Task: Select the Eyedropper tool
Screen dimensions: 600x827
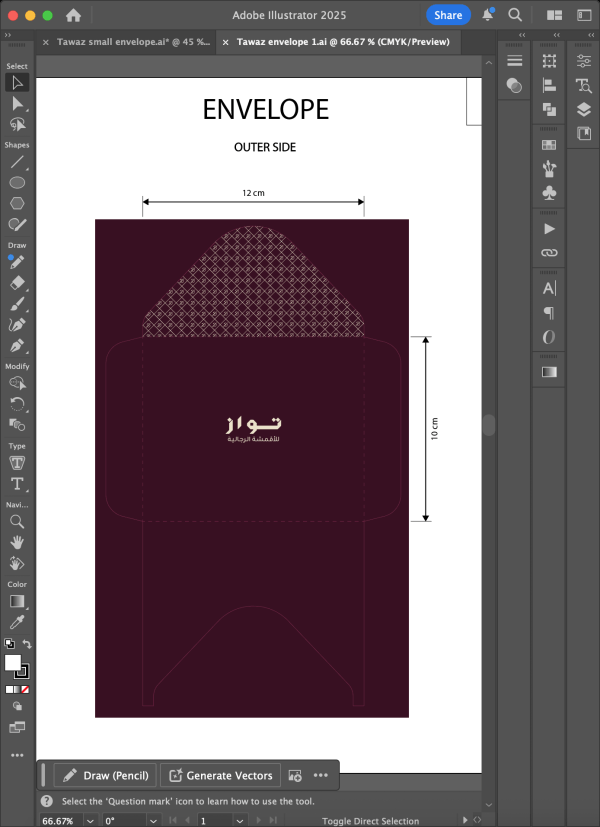Action: (x=17, y=622)
